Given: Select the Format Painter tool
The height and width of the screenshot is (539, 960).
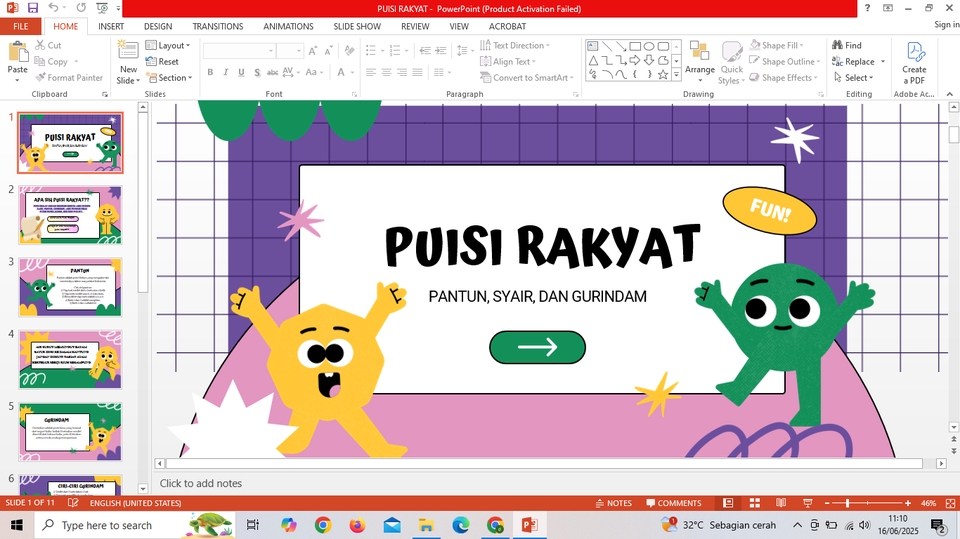Looking at the screenshot, I should (69, 78).
